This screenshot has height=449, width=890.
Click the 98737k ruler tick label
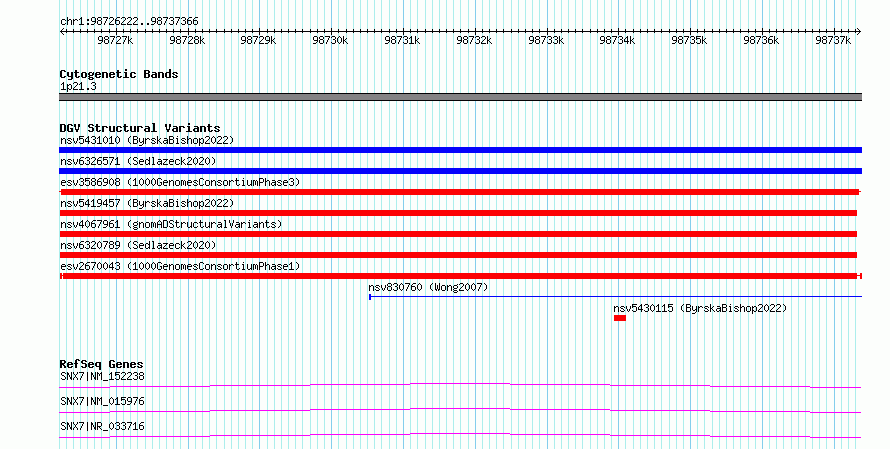click(833, 40)
